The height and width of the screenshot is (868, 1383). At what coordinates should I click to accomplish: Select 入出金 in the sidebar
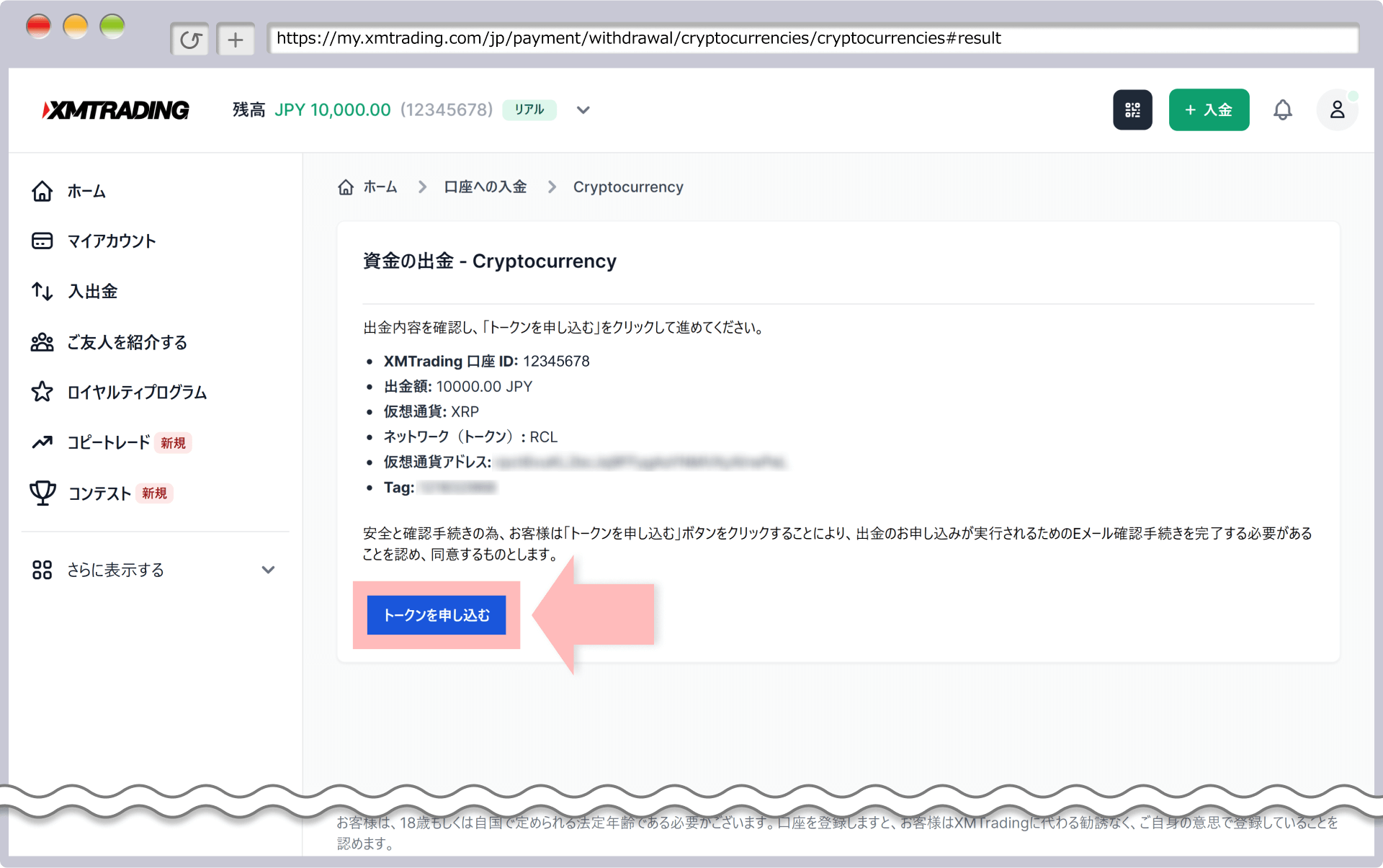(x=92, y=291)
